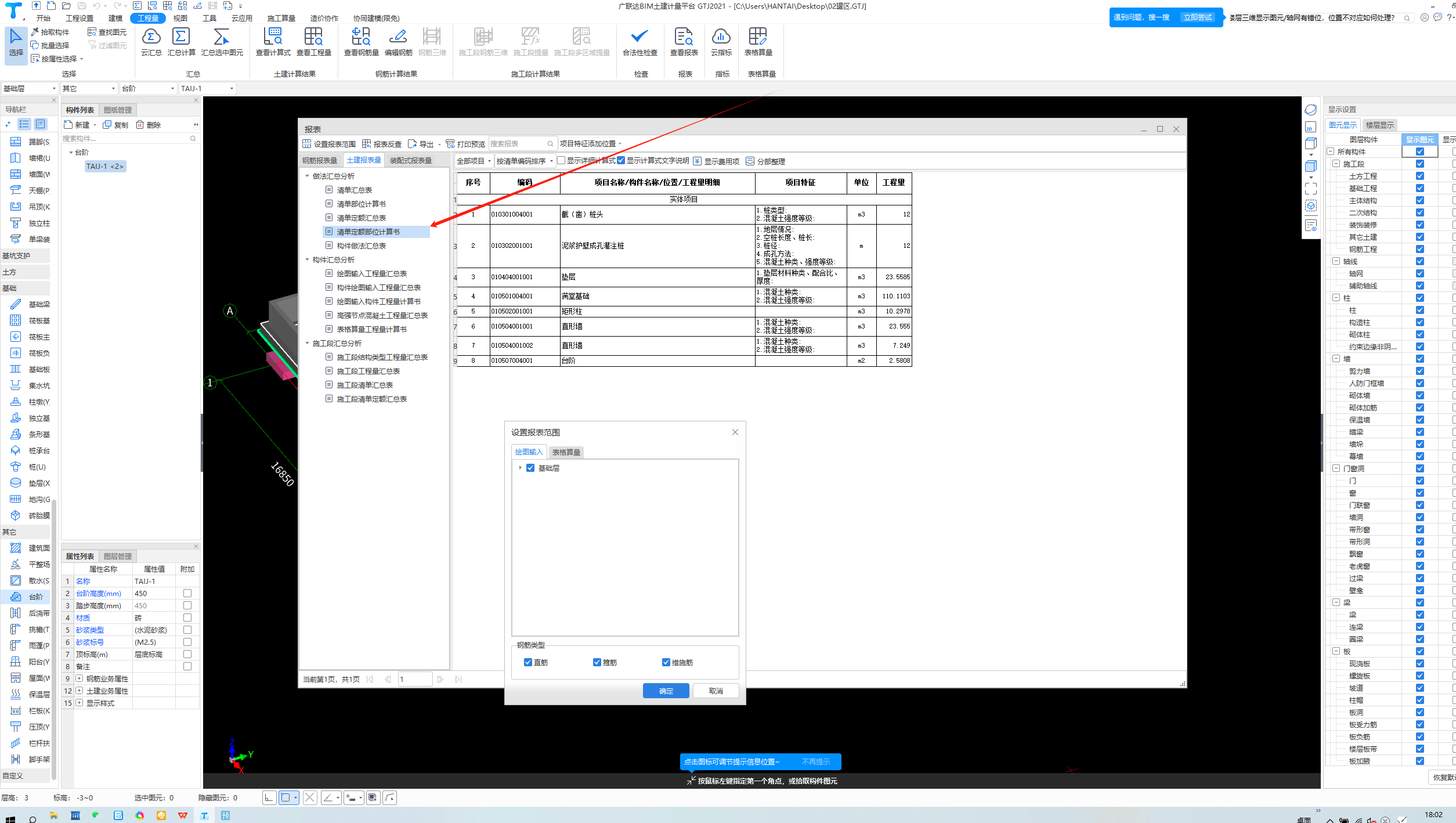Open 全部项目 filter dropdown

(x=474, y=161)
